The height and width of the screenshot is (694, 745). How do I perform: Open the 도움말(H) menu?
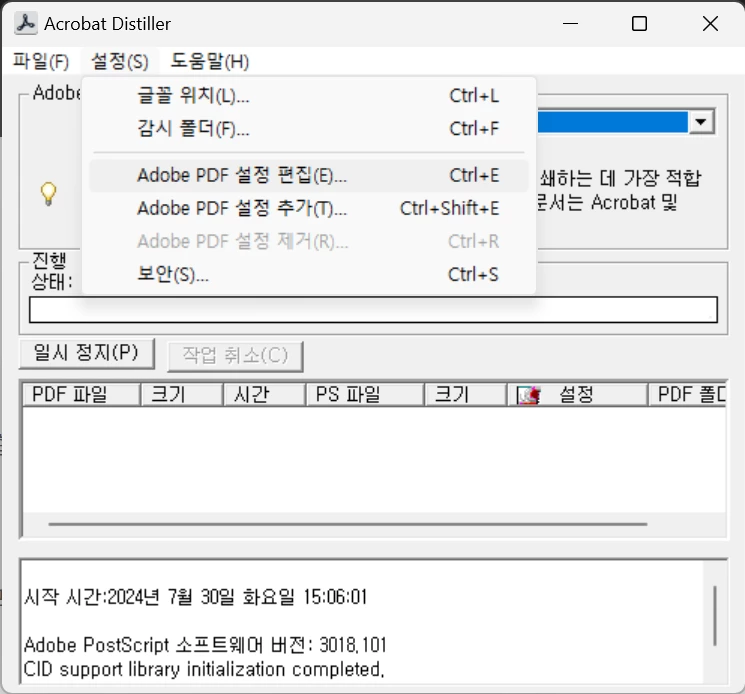210,61
